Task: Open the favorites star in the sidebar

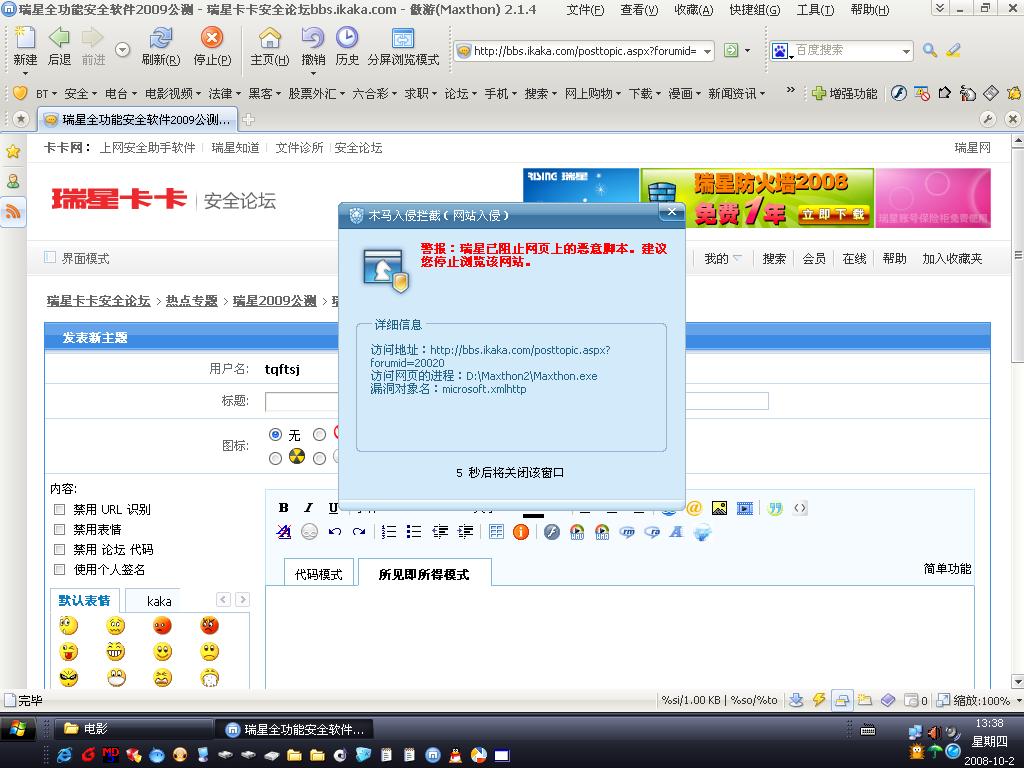Action: pyautogui.click(x=13, y=152)
